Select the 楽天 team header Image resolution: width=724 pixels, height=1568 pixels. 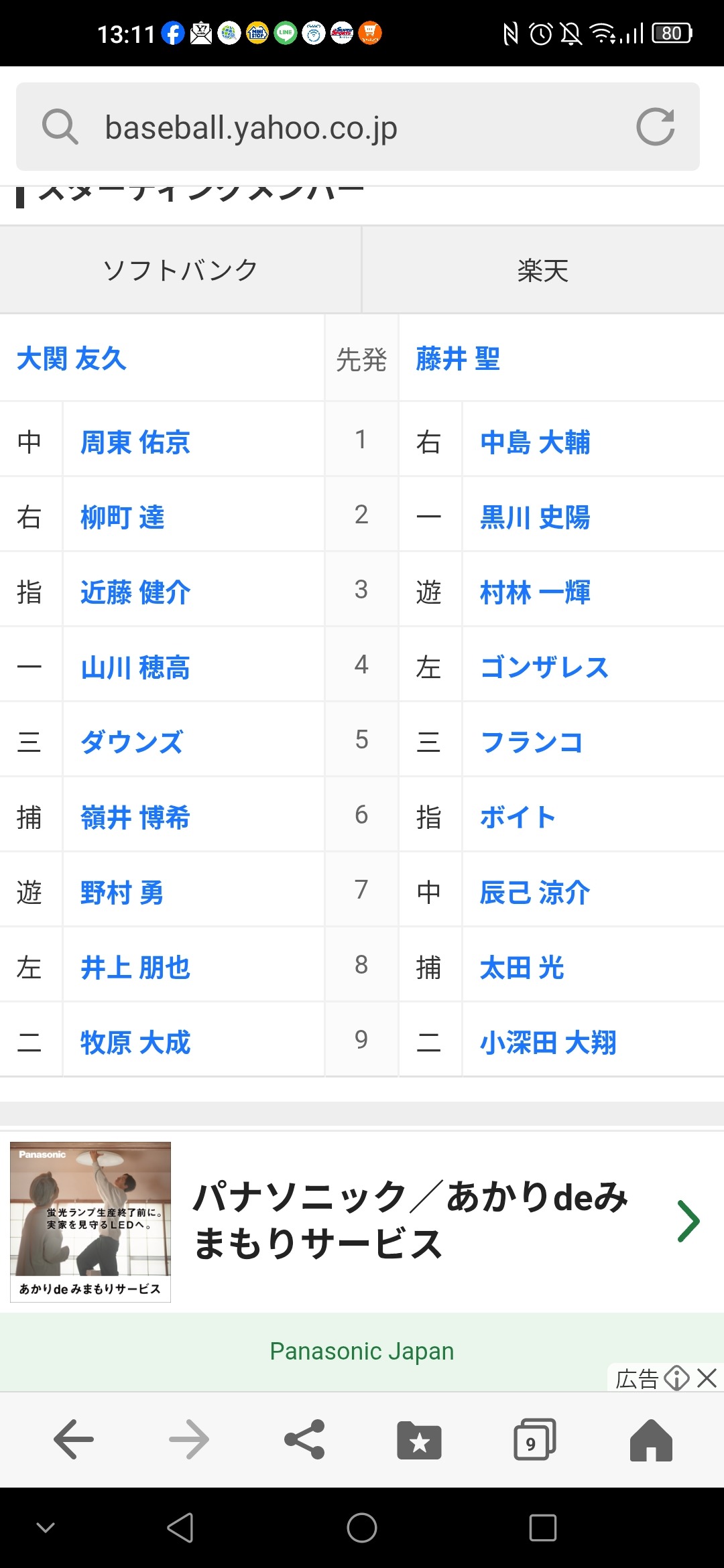pyautogui.click(x=542, y=270)
